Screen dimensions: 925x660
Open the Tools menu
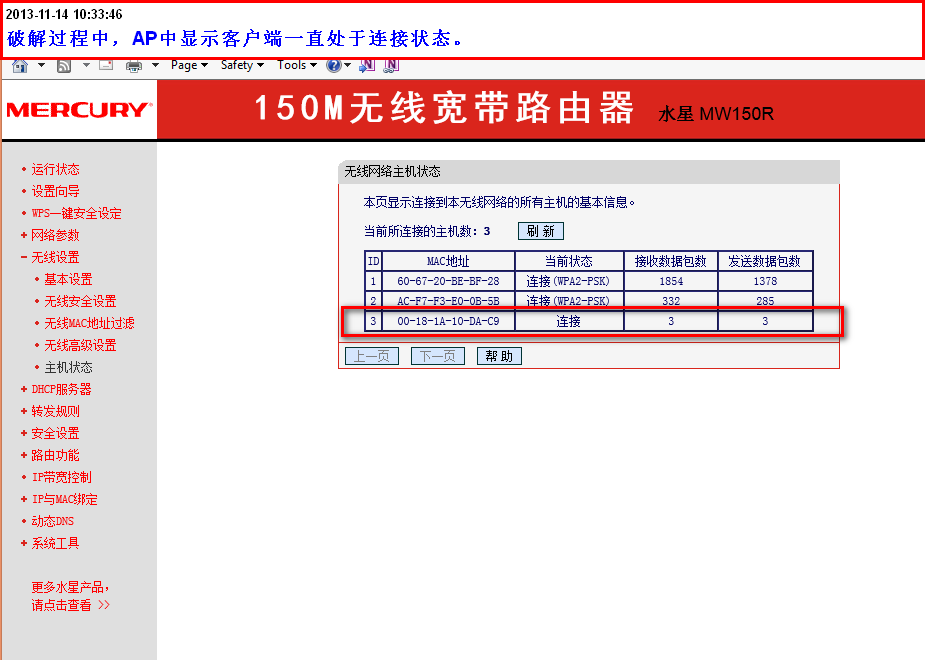click(x=297, y=65)
